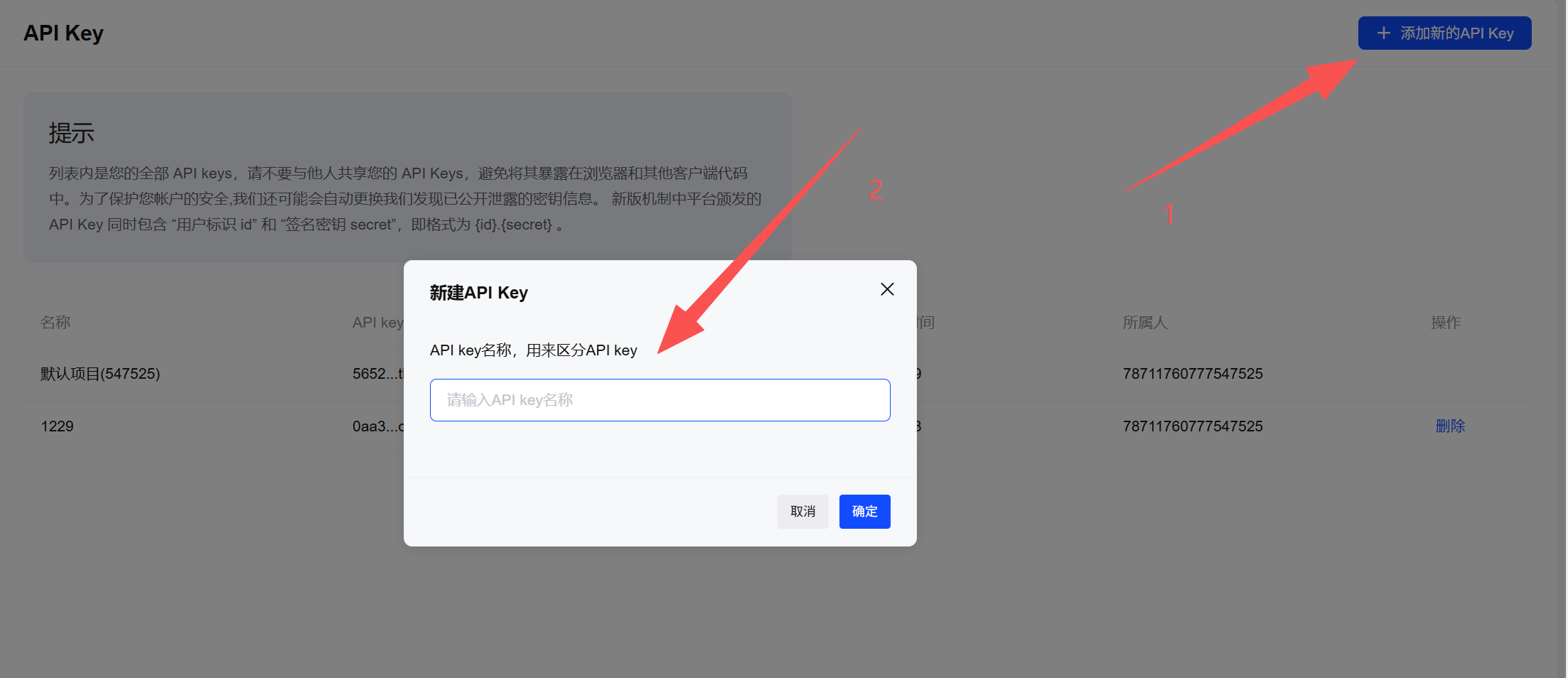Close the 新建API Key dialog with the X
1568x678 pixels.
pos(886,289)
